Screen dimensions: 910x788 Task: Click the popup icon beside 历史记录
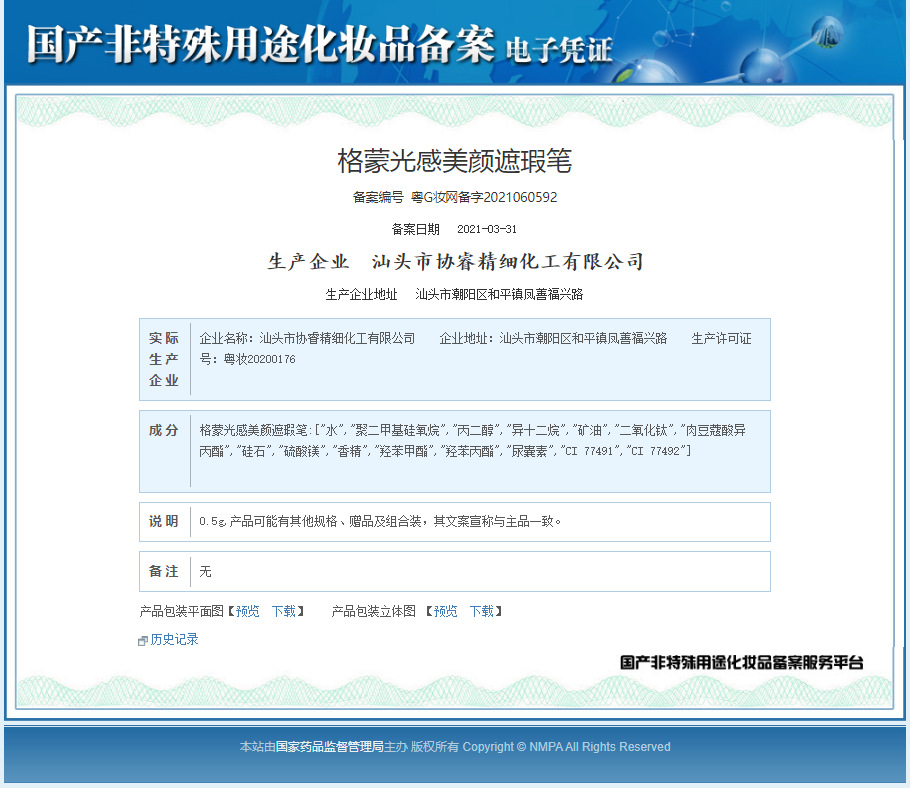(143, 641)
